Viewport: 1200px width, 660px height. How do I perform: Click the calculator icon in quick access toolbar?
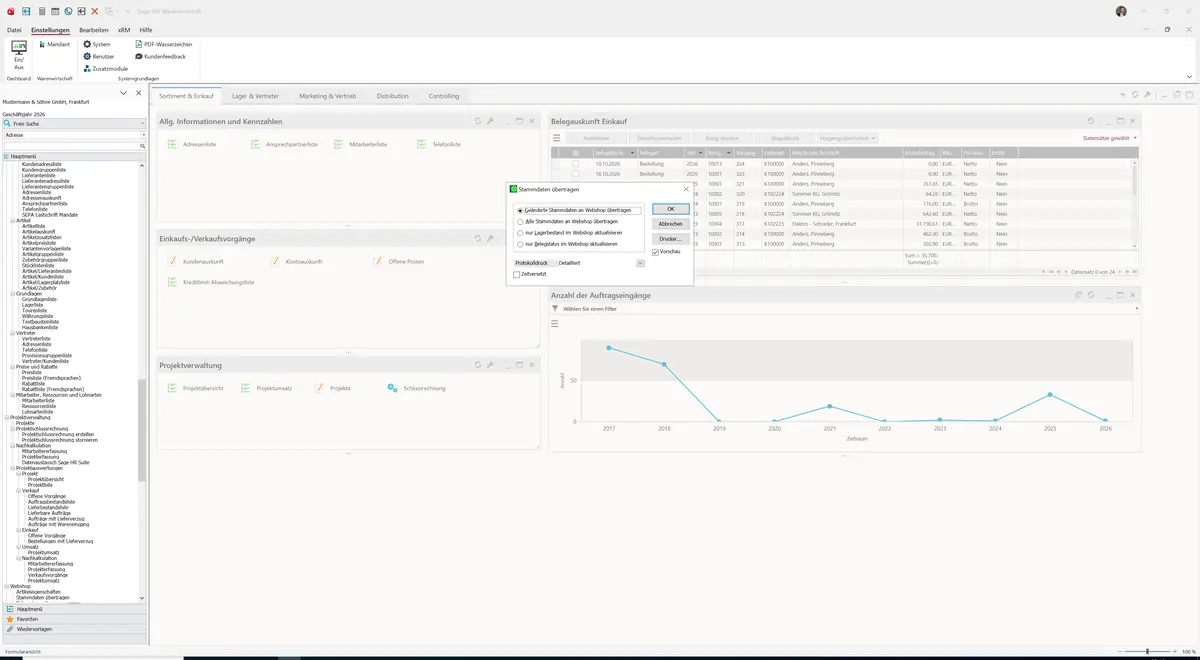point(41,11)
